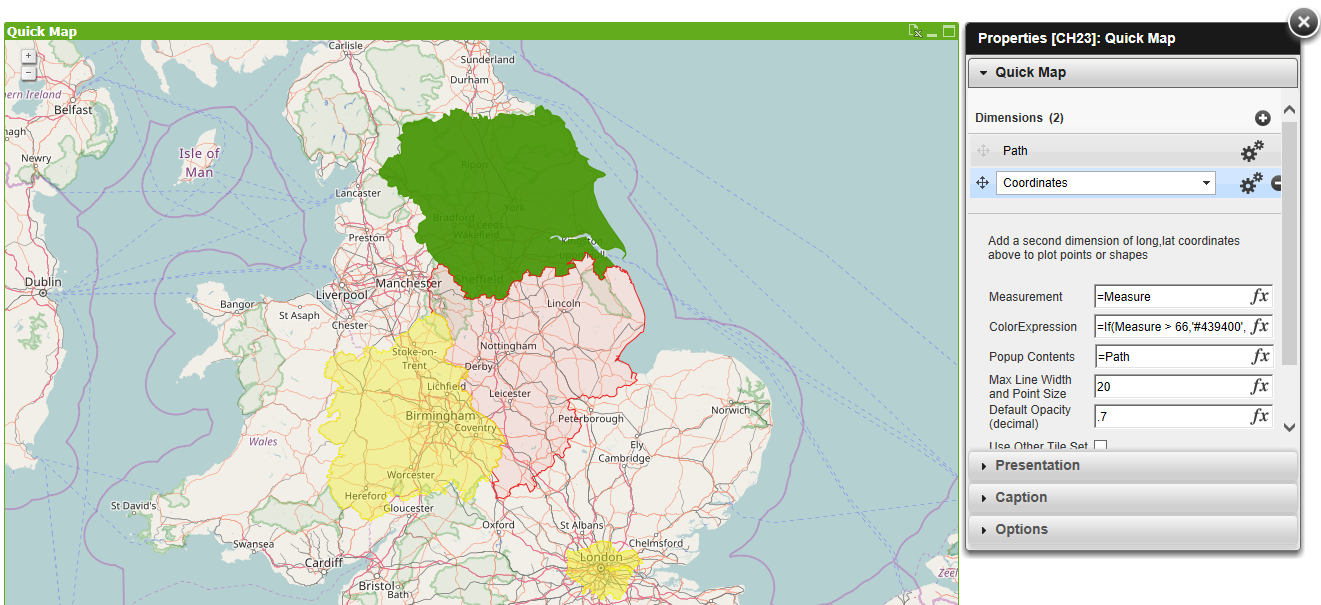Collapse the Quick Map section
This screenshot has height=605, width=1321.
[x=1133, y=73]
